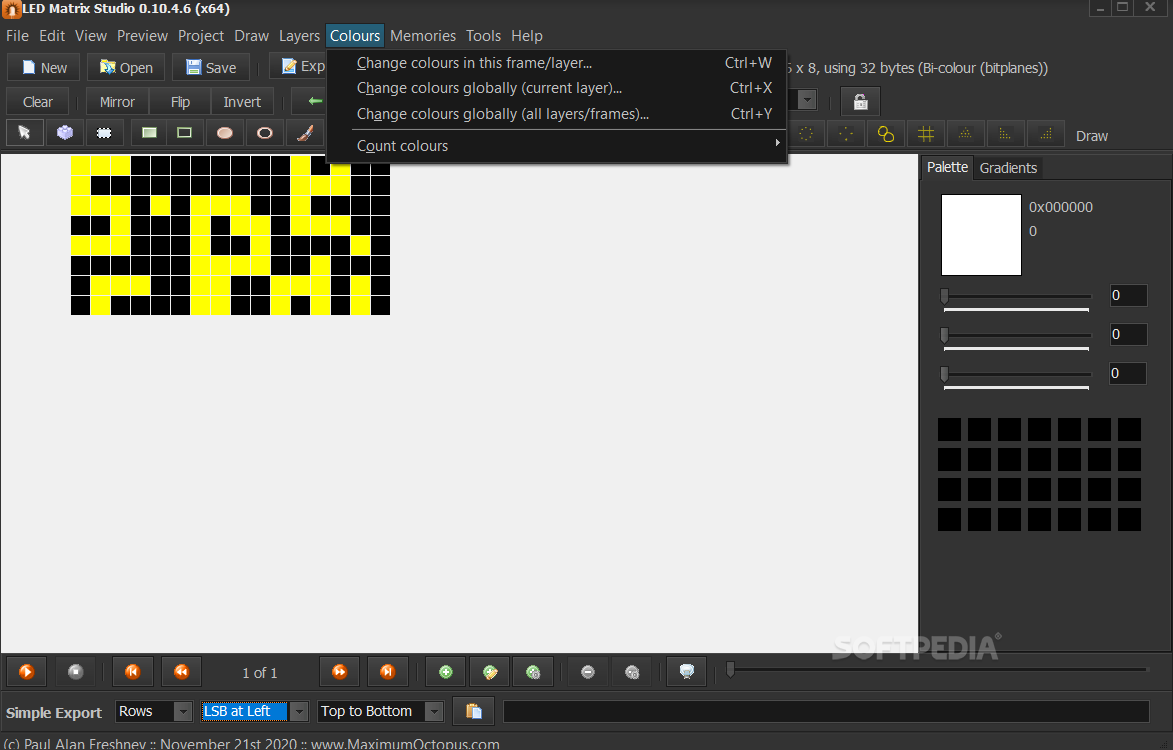Select the arrow pointer tool
Image resolution: width=1173 pixels, height=750 pixels.
24,133
